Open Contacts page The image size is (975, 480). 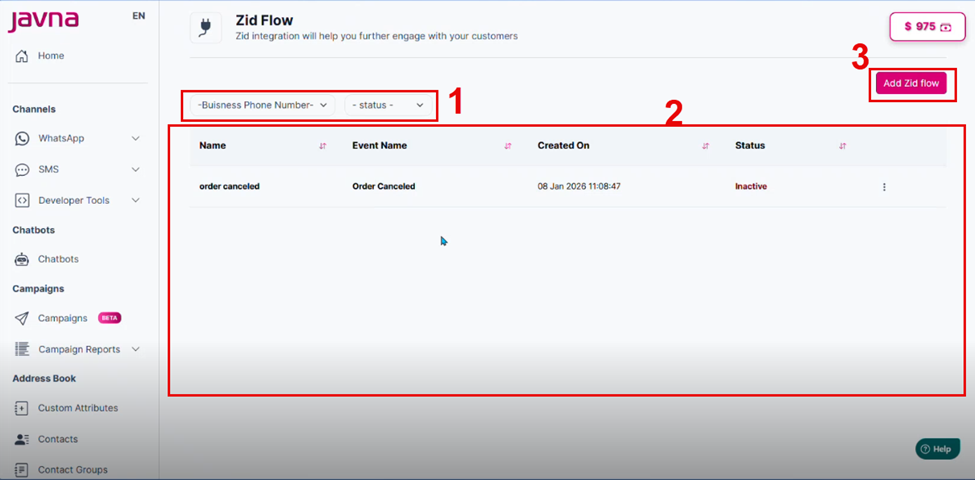(x=58, y=439)
